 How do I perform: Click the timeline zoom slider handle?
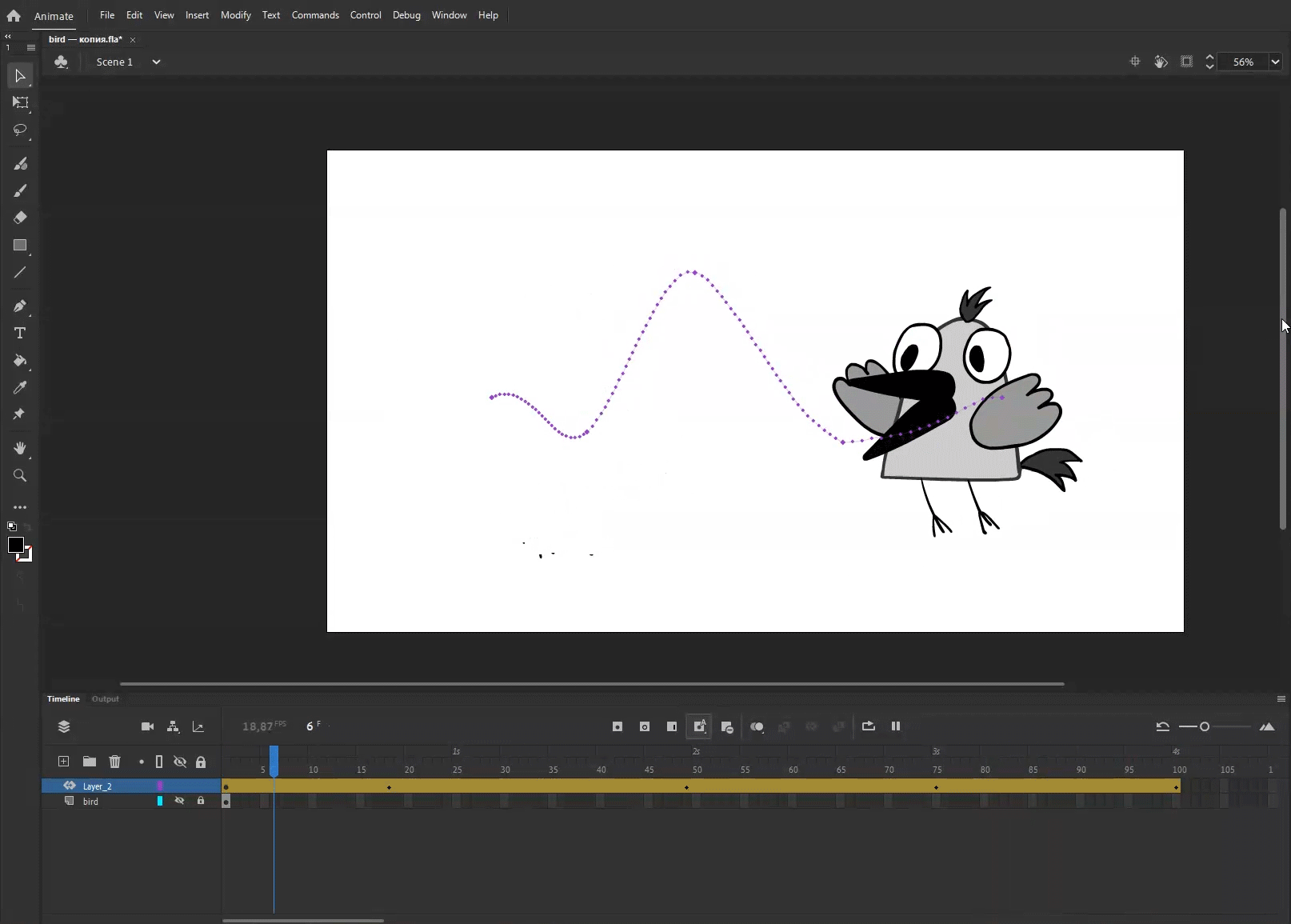[1204, 726]
